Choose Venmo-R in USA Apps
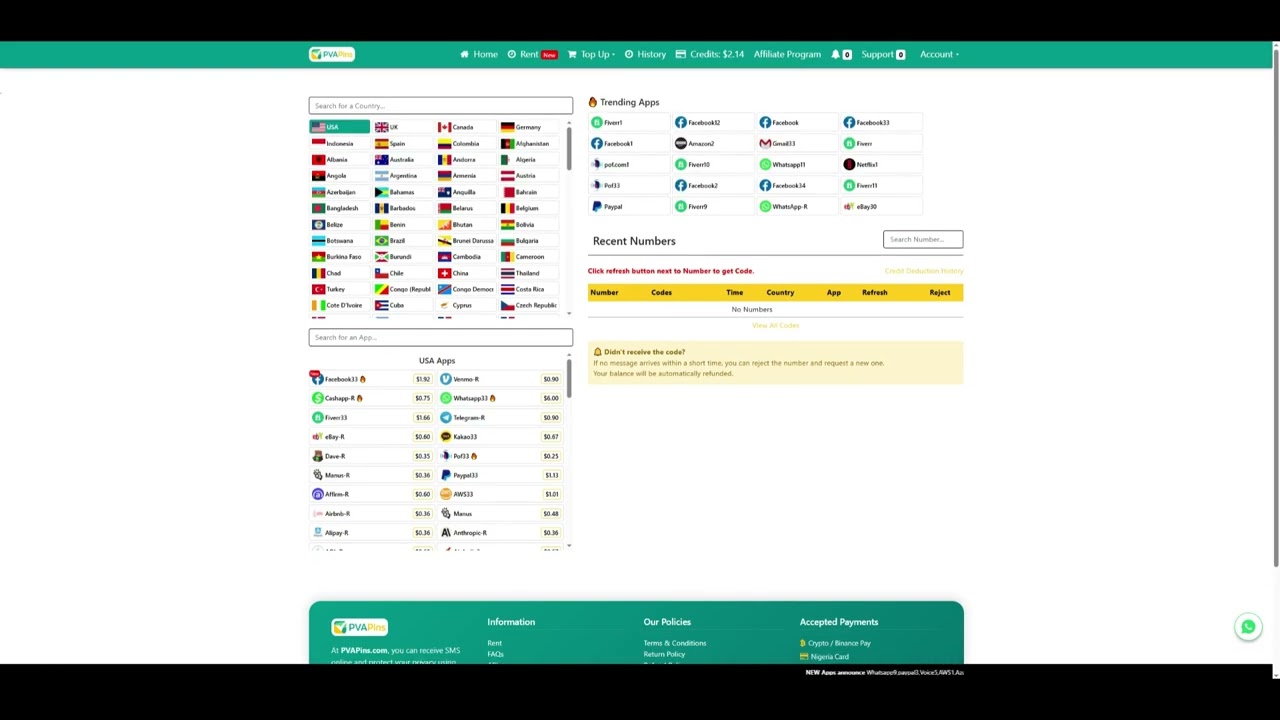The width and height of the screenshot is (1280, 720). (500, 379)
